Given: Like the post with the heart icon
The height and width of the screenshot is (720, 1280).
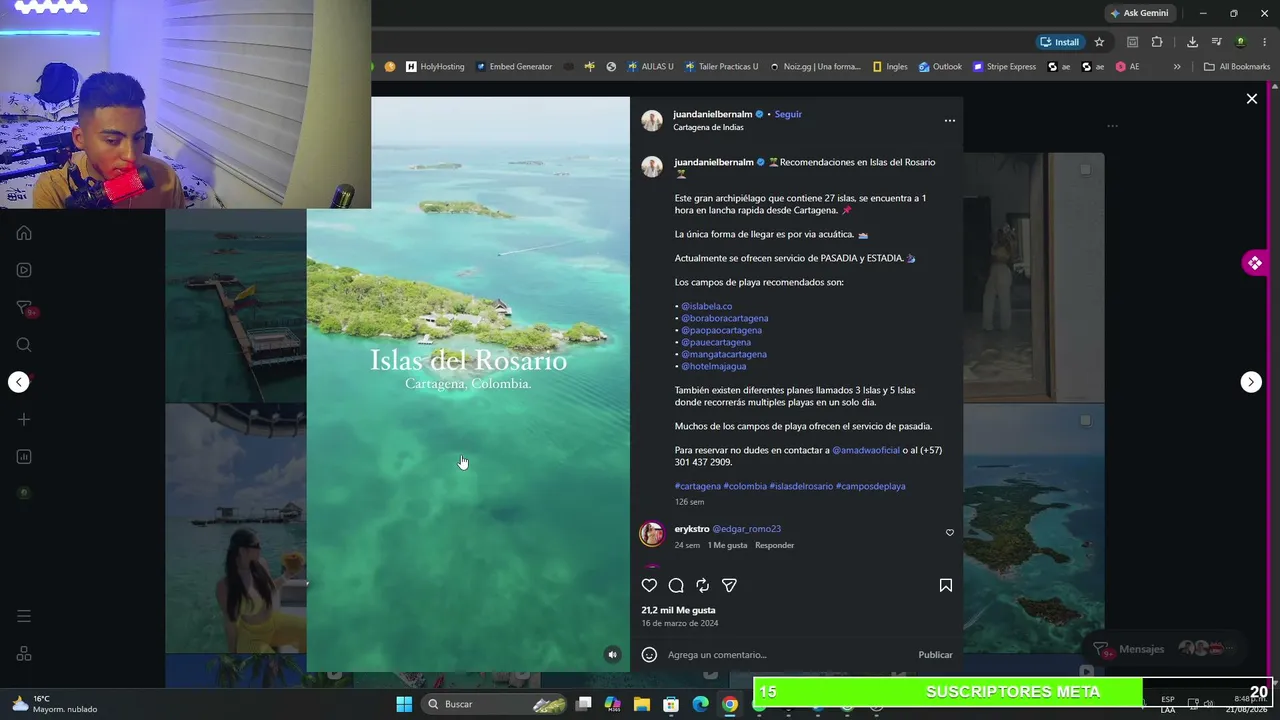Looking at the screenshot, I should click(650, 586).
